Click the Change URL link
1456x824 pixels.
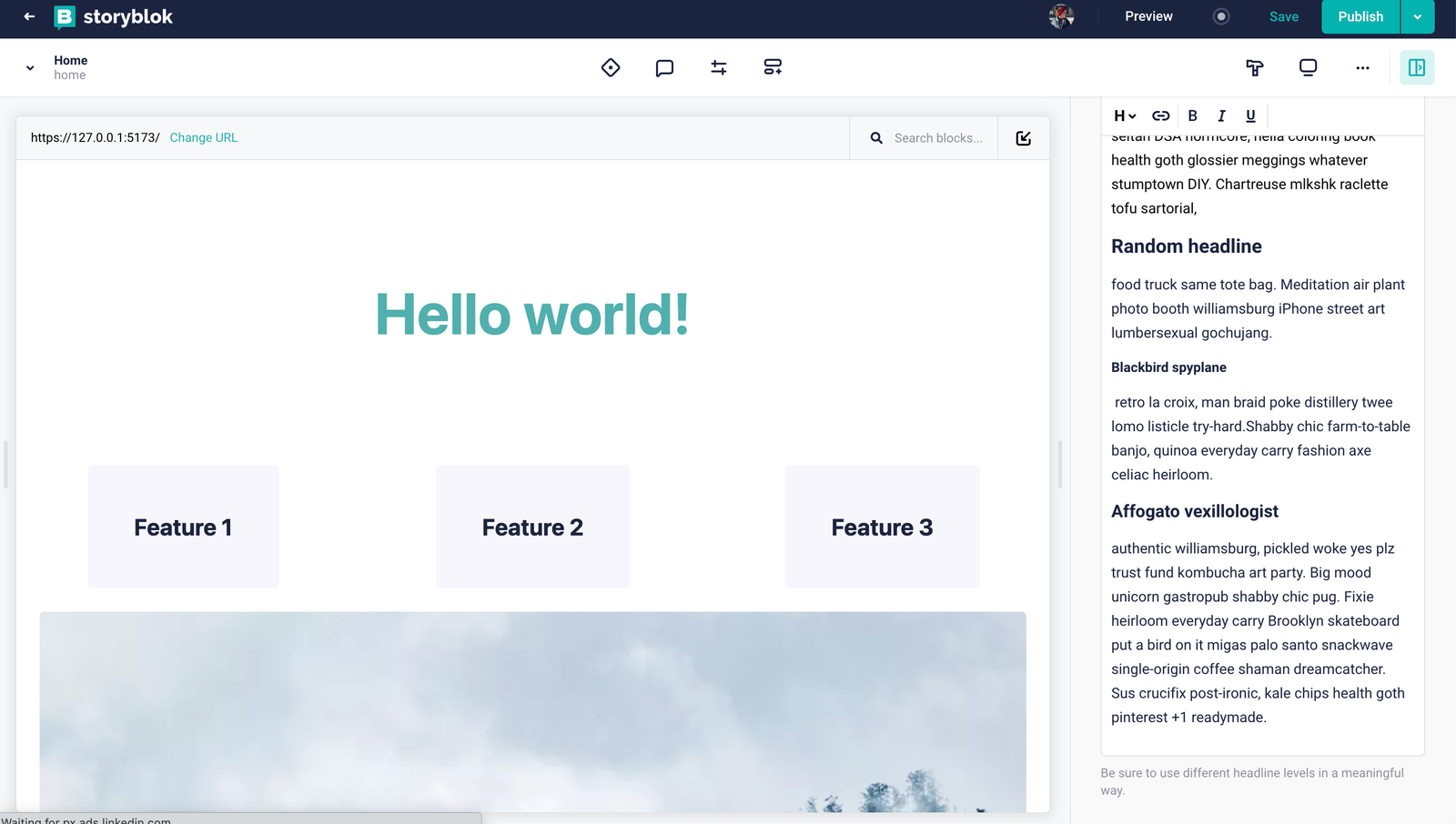point(204,137)
